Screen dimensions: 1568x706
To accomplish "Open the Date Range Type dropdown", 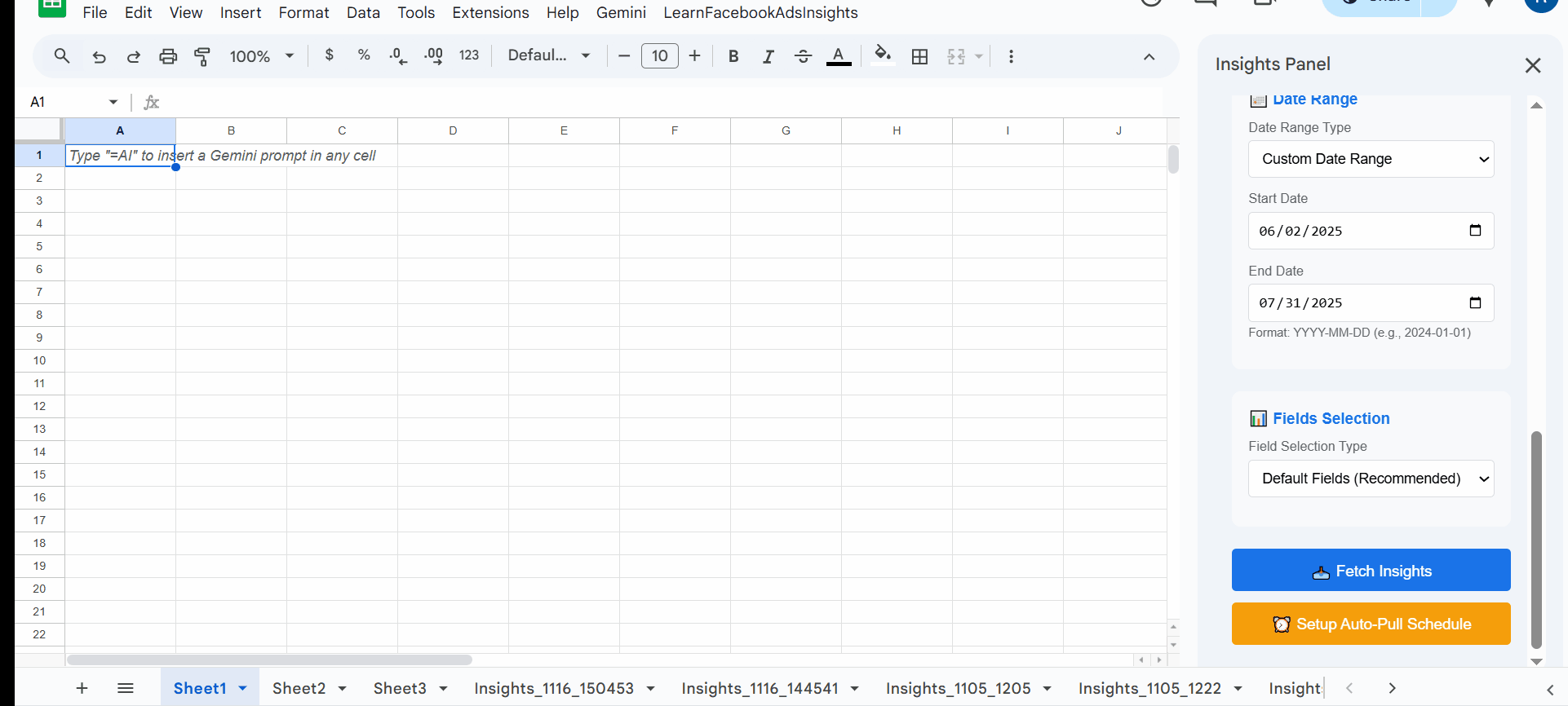I will 1371,159.
